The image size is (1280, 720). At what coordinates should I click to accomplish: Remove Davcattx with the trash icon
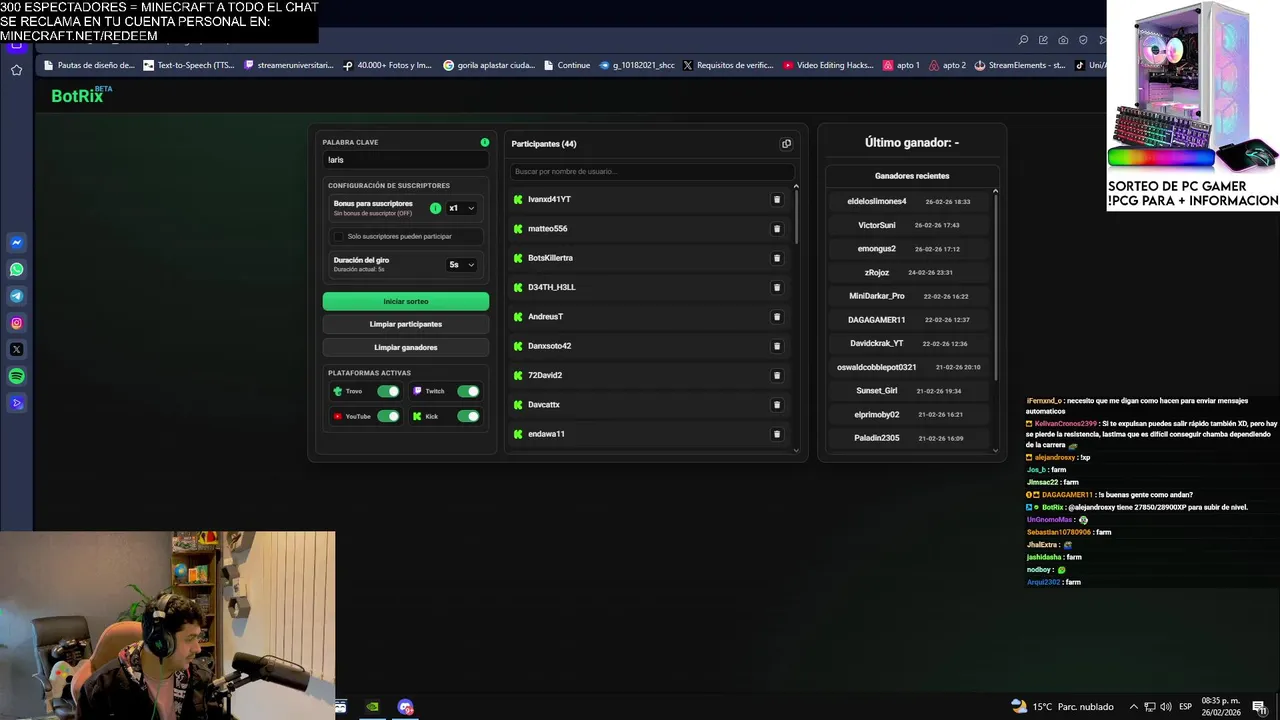coord(777,405)
